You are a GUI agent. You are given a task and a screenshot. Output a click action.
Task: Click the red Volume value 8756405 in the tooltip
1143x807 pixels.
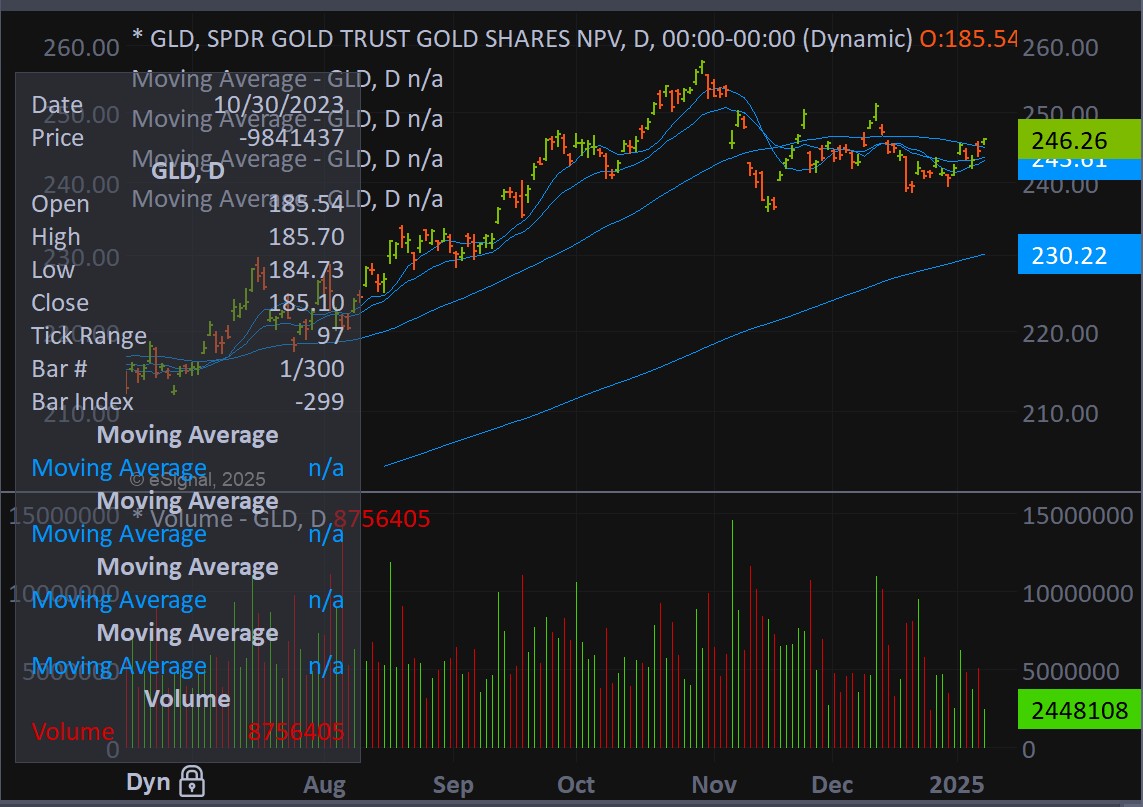click(295, 731)
